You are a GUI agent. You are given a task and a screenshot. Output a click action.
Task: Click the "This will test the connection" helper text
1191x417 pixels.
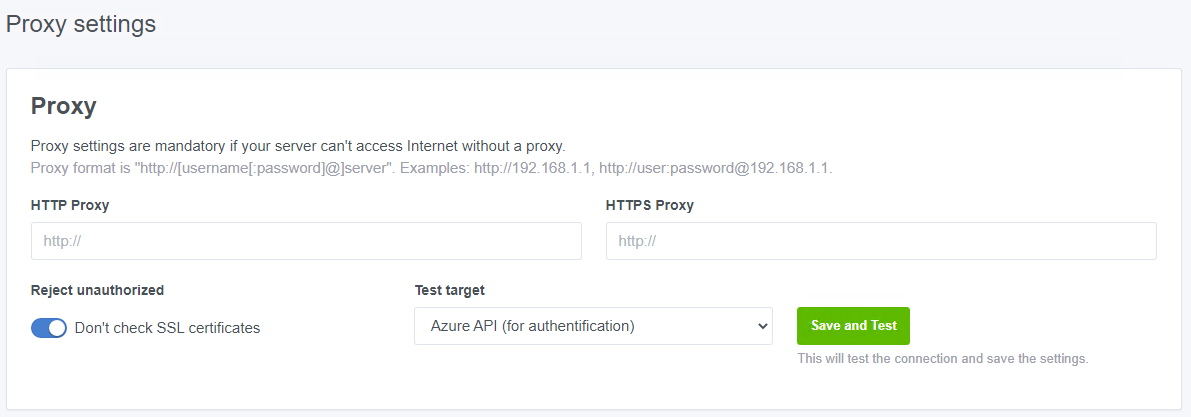coord(942,358)
